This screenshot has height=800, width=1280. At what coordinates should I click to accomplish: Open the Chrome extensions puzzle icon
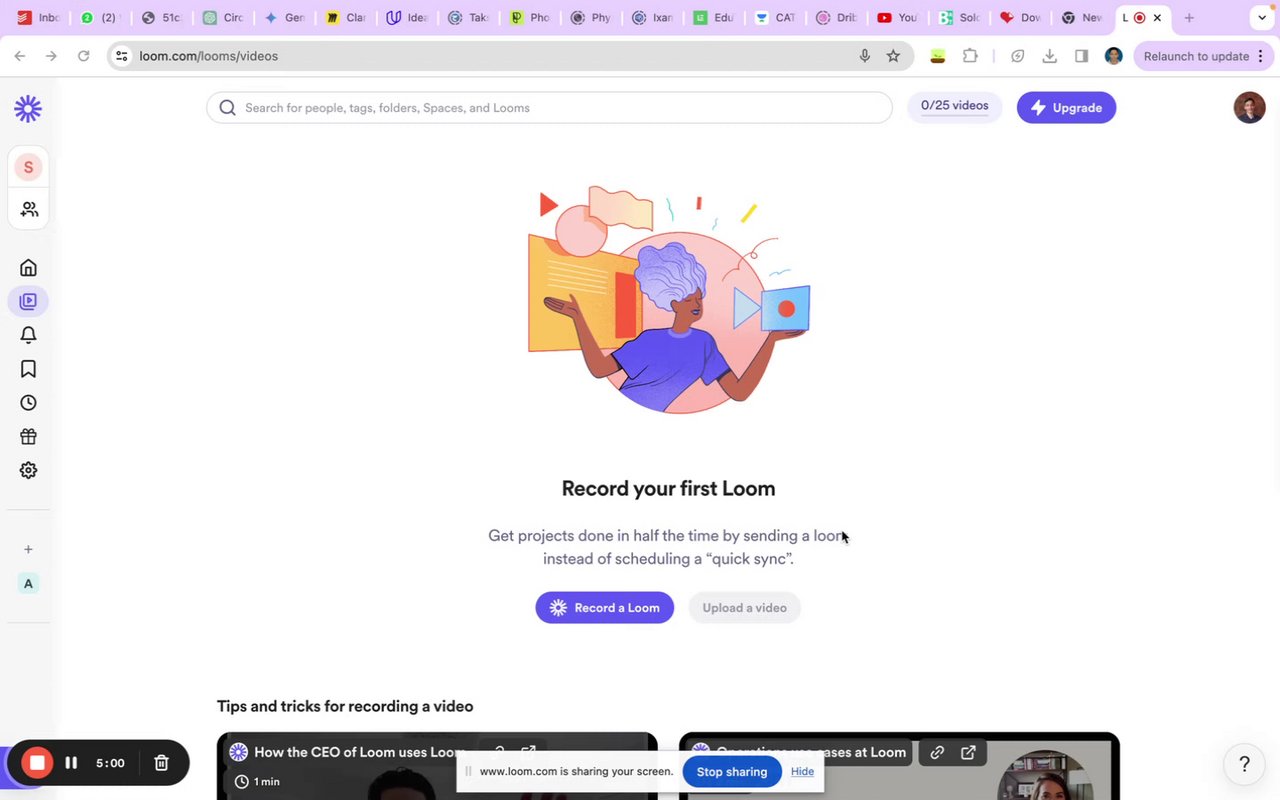(x=970, y=56)
